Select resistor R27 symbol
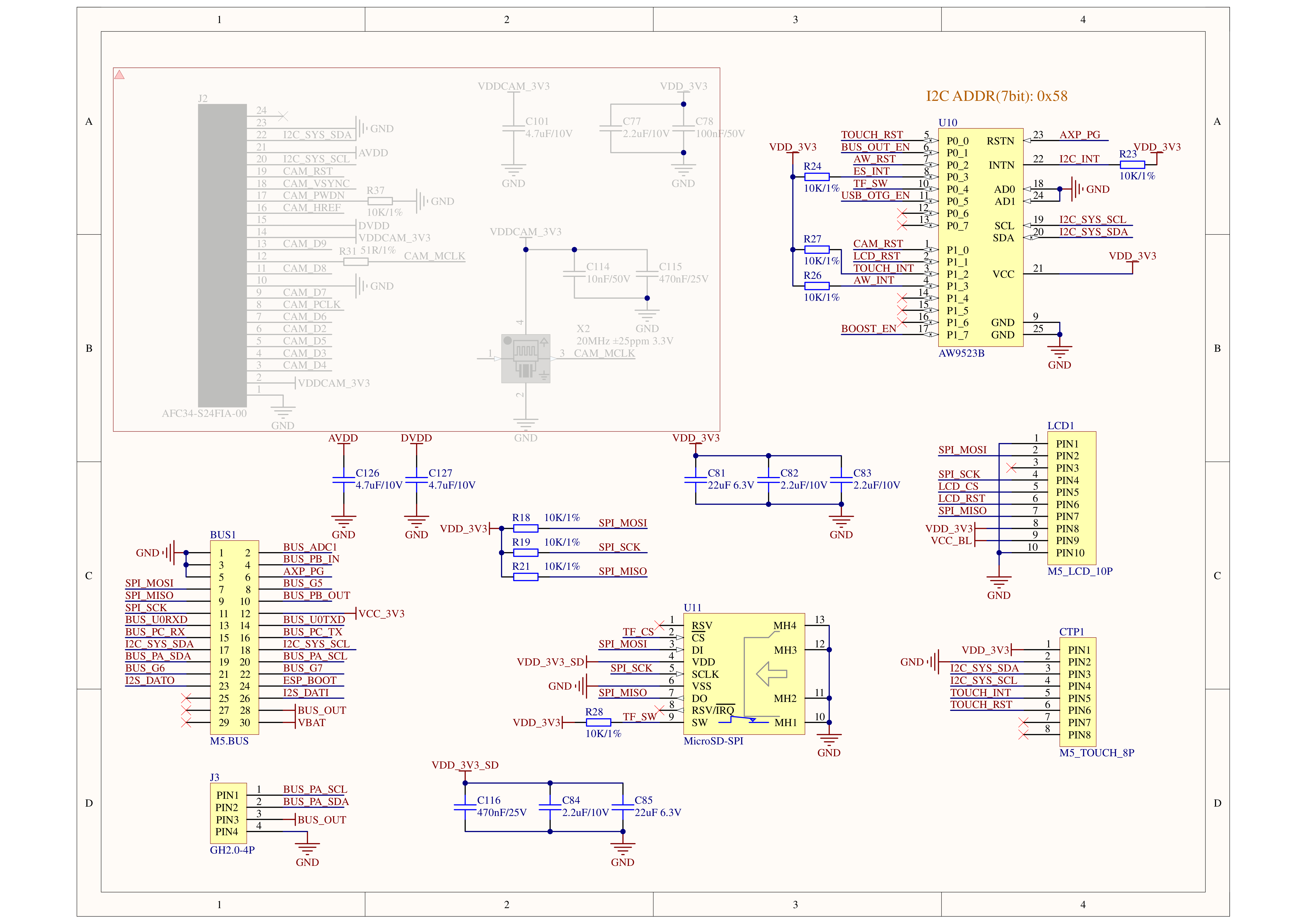The width and height of the screenshot is (1308, 924). pos(816,250)
